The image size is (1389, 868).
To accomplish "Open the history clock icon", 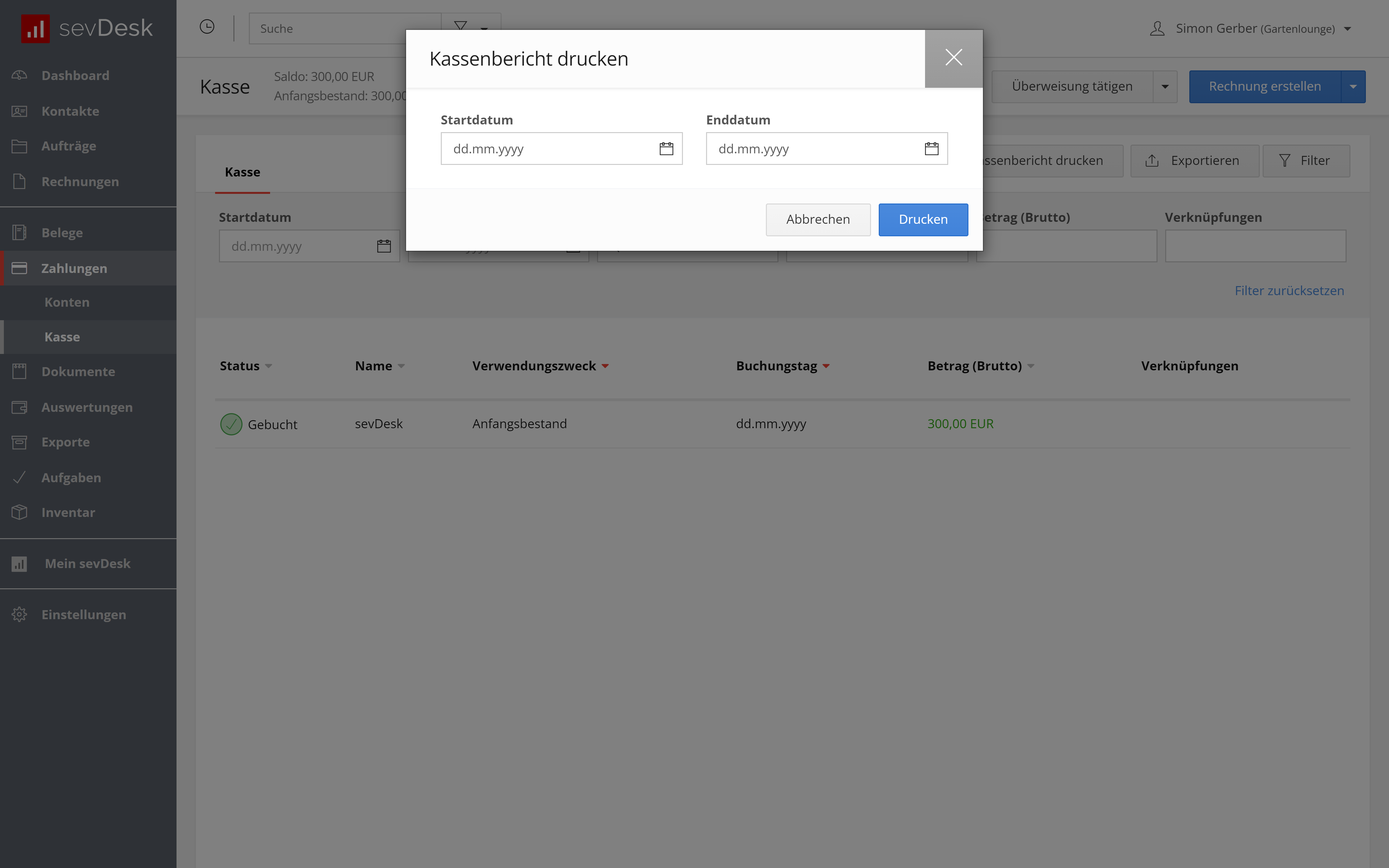I will [x=207, y=27].
